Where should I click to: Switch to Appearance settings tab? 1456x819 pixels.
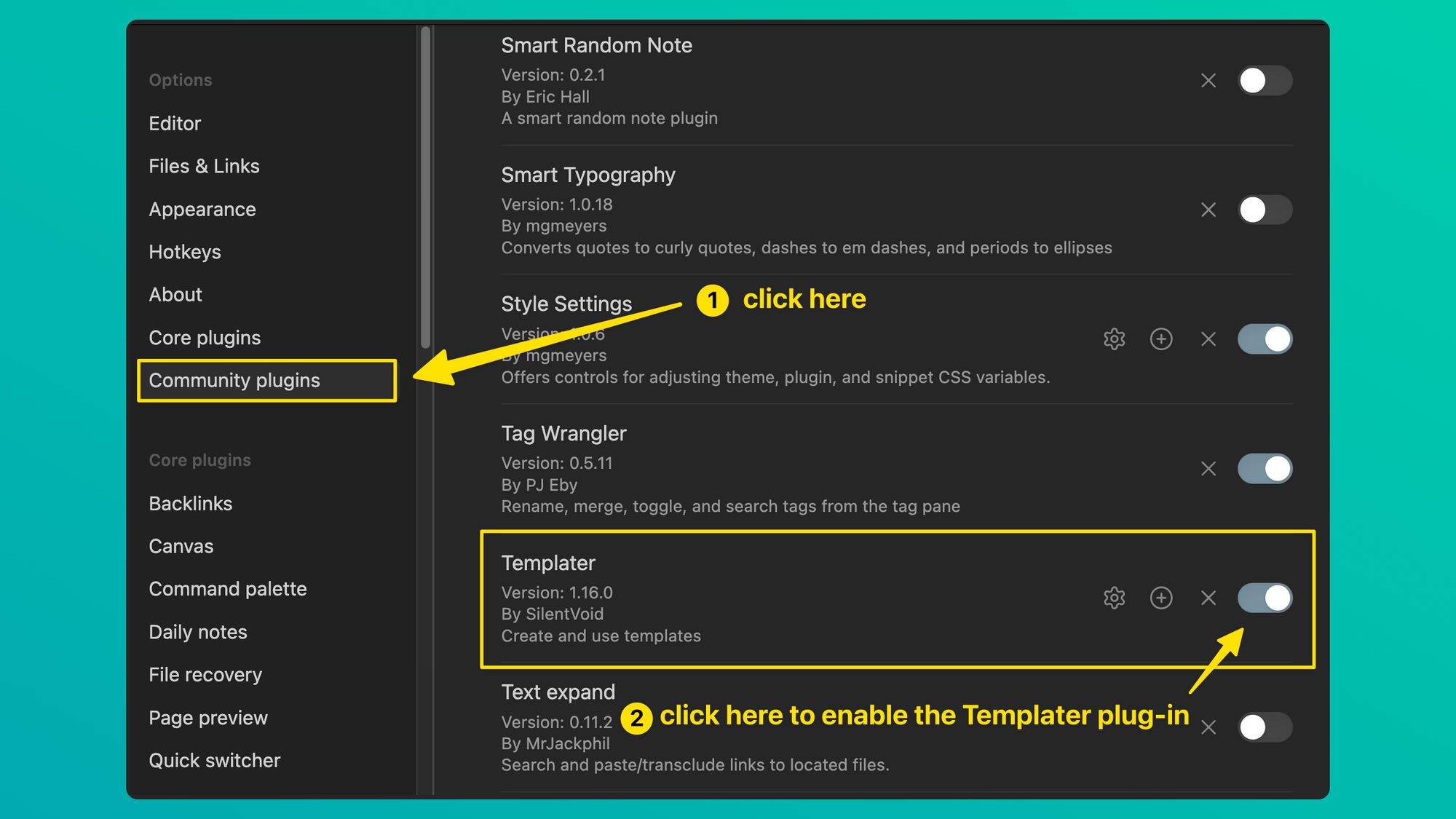202,209
